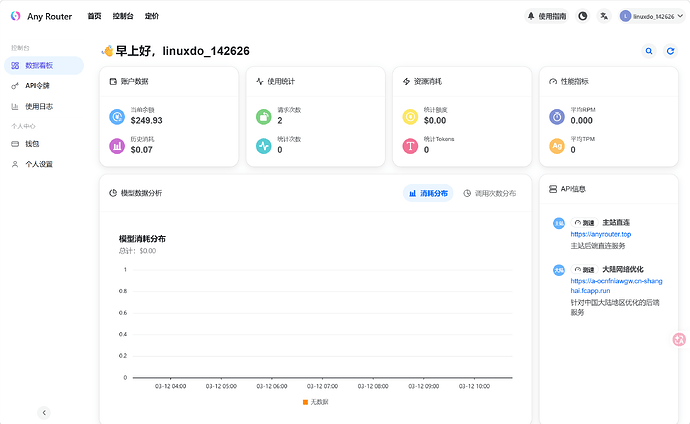
Task: Click the search icon beside the greeting
Action: point(649,51)
